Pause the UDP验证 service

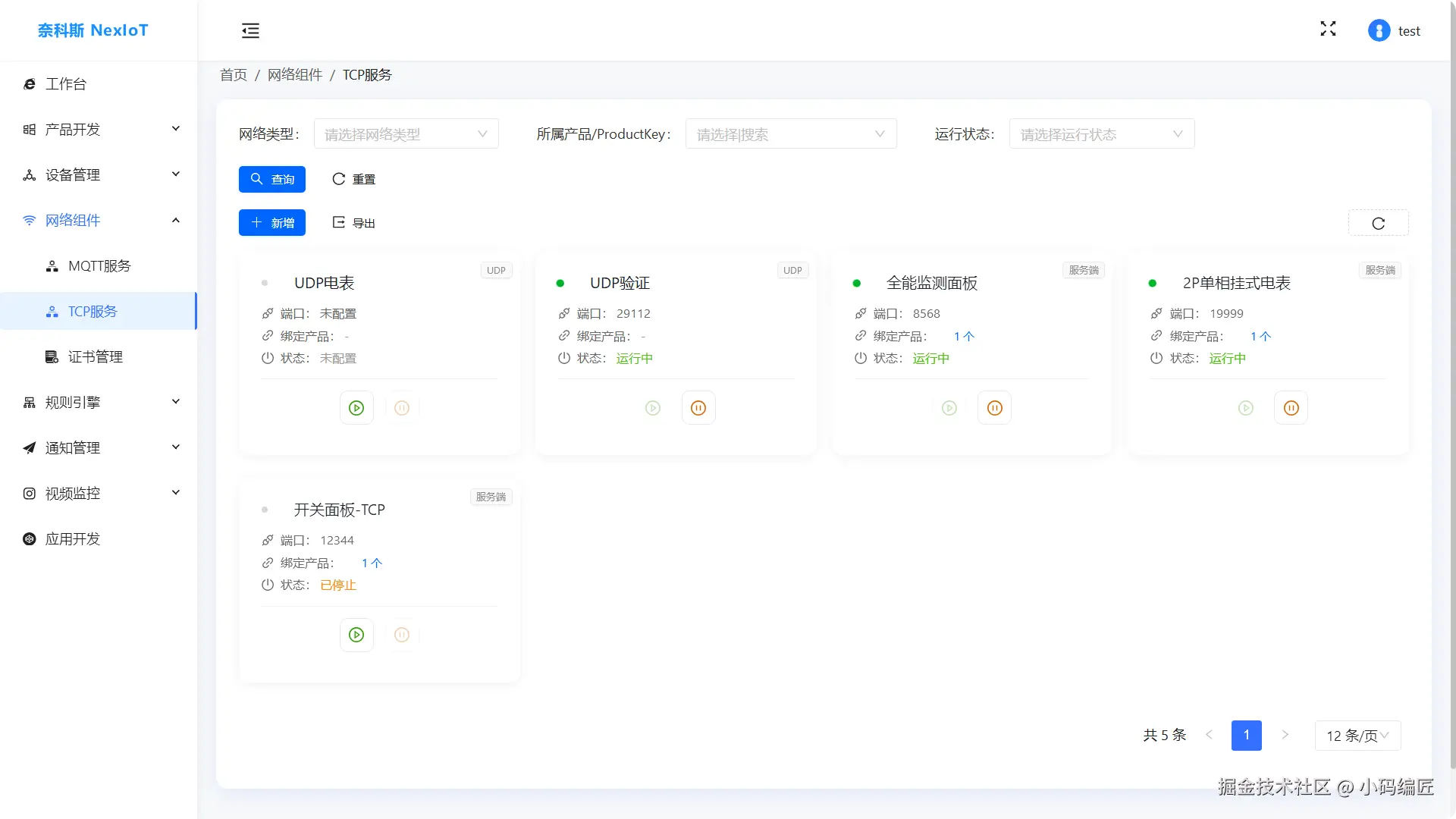pos(698,408)
